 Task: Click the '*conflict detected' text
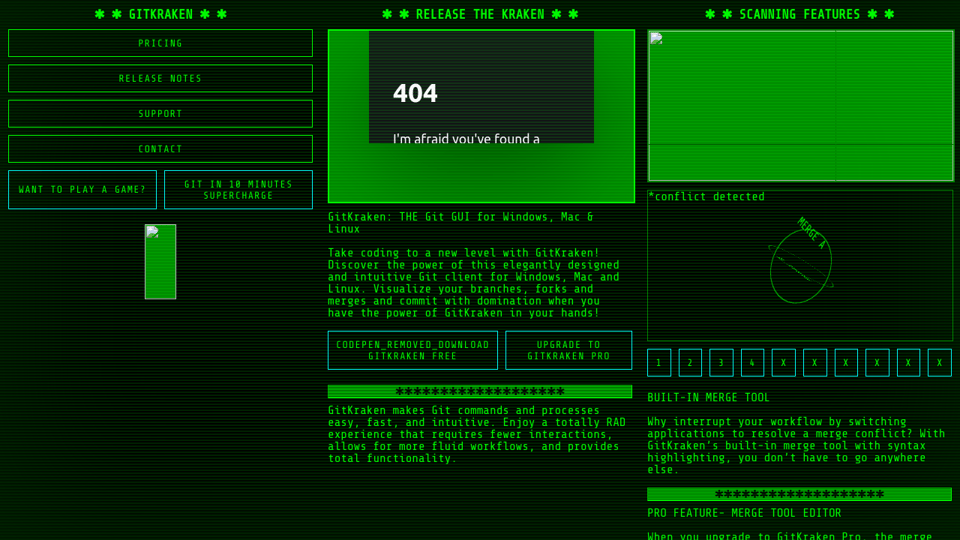tap(706, 197)
